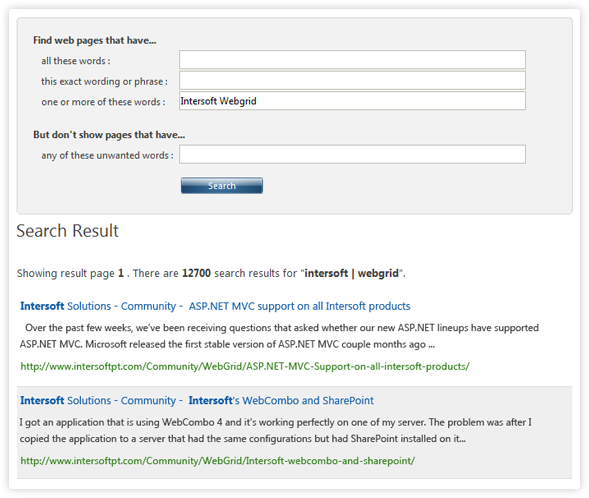Click the field containing "Intersoft Webgrid"

point(352,101)
